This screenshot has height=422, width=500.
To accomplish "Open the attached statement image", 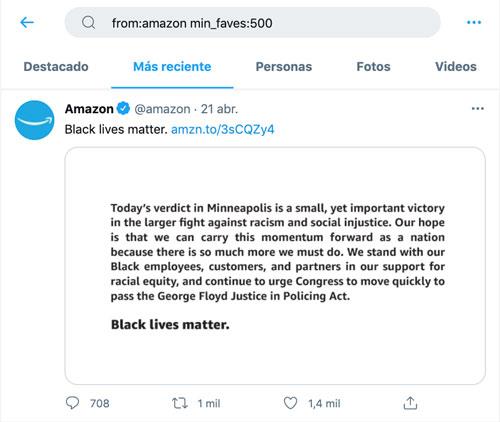I will click(275, 266).
